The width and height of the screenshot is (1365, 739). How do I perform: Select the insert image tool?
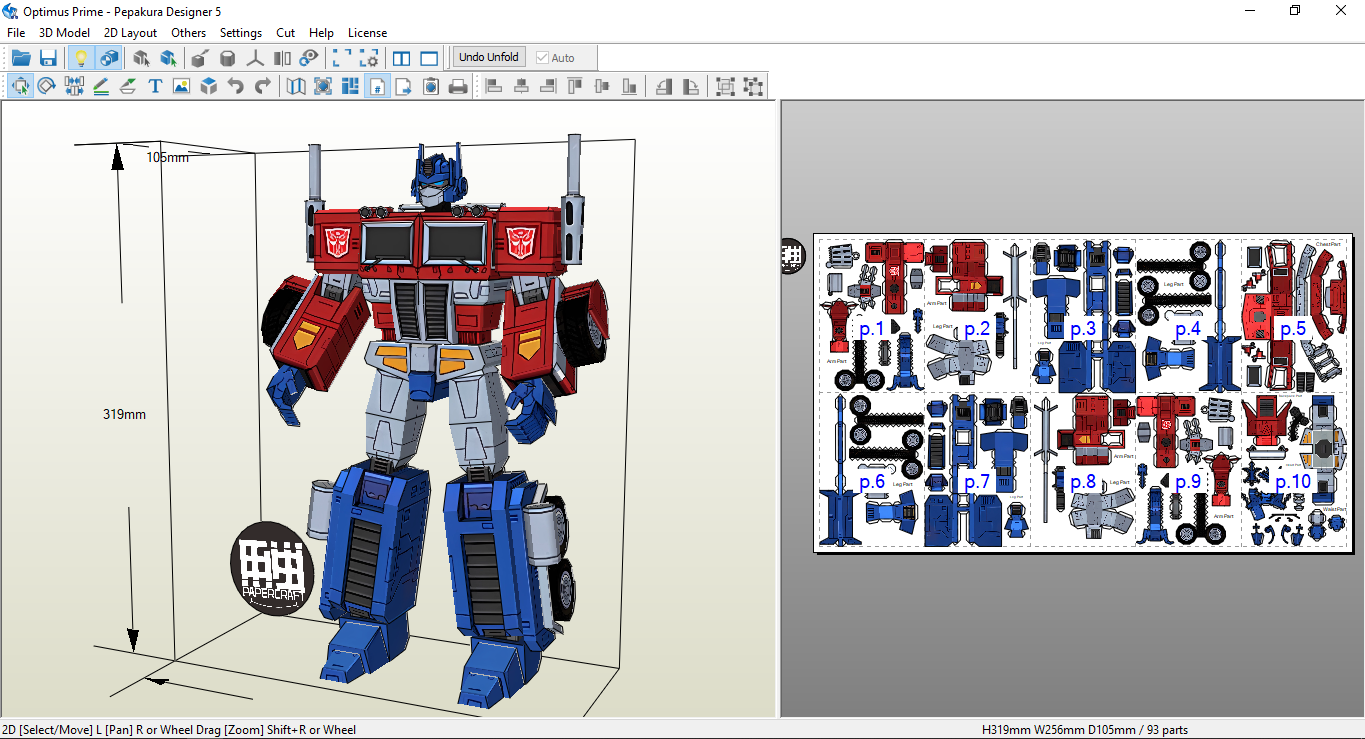point(181,86)
